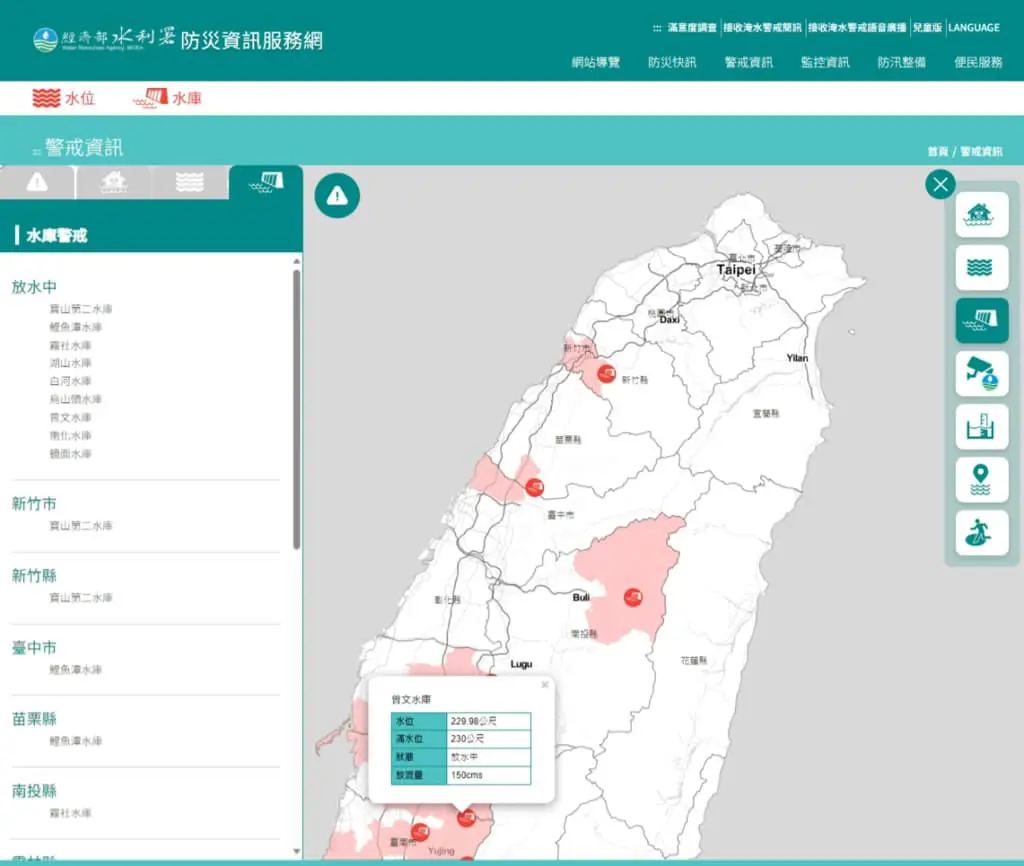Click the 水位 water level shortcut
Image resolution: width=1024 pixels, height=866 pixels.
pos(63,98)
